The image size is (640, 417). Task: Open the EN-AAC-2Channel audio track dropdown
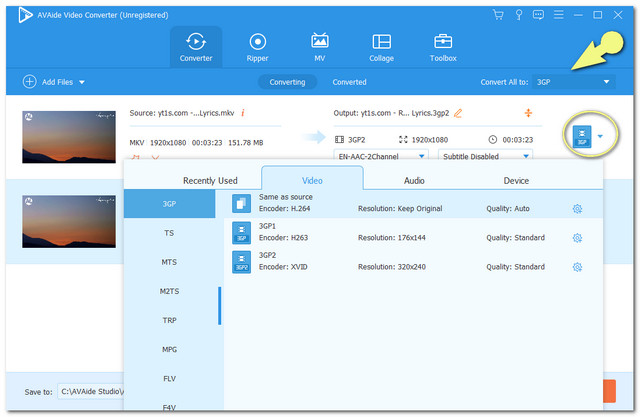coord(381,156)
